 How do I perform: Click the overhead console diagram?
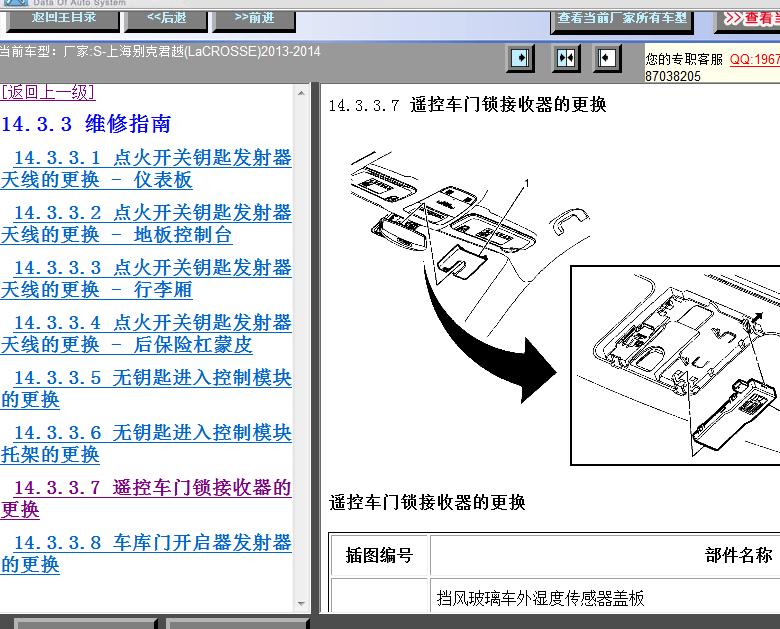pyautogui.click(x=470, y=244)
